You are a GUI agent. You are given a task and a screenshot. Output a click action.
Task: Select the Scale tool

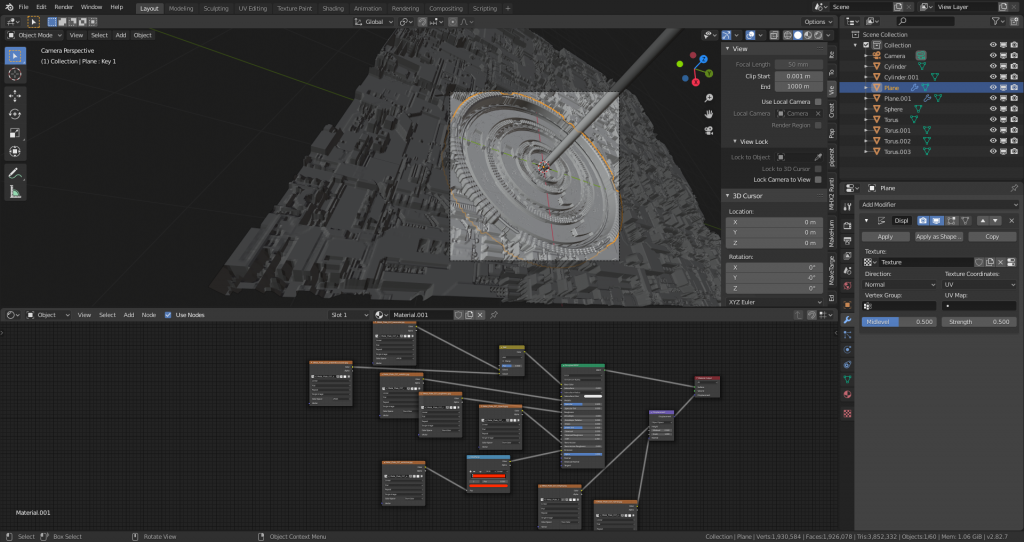click(15, 133)
